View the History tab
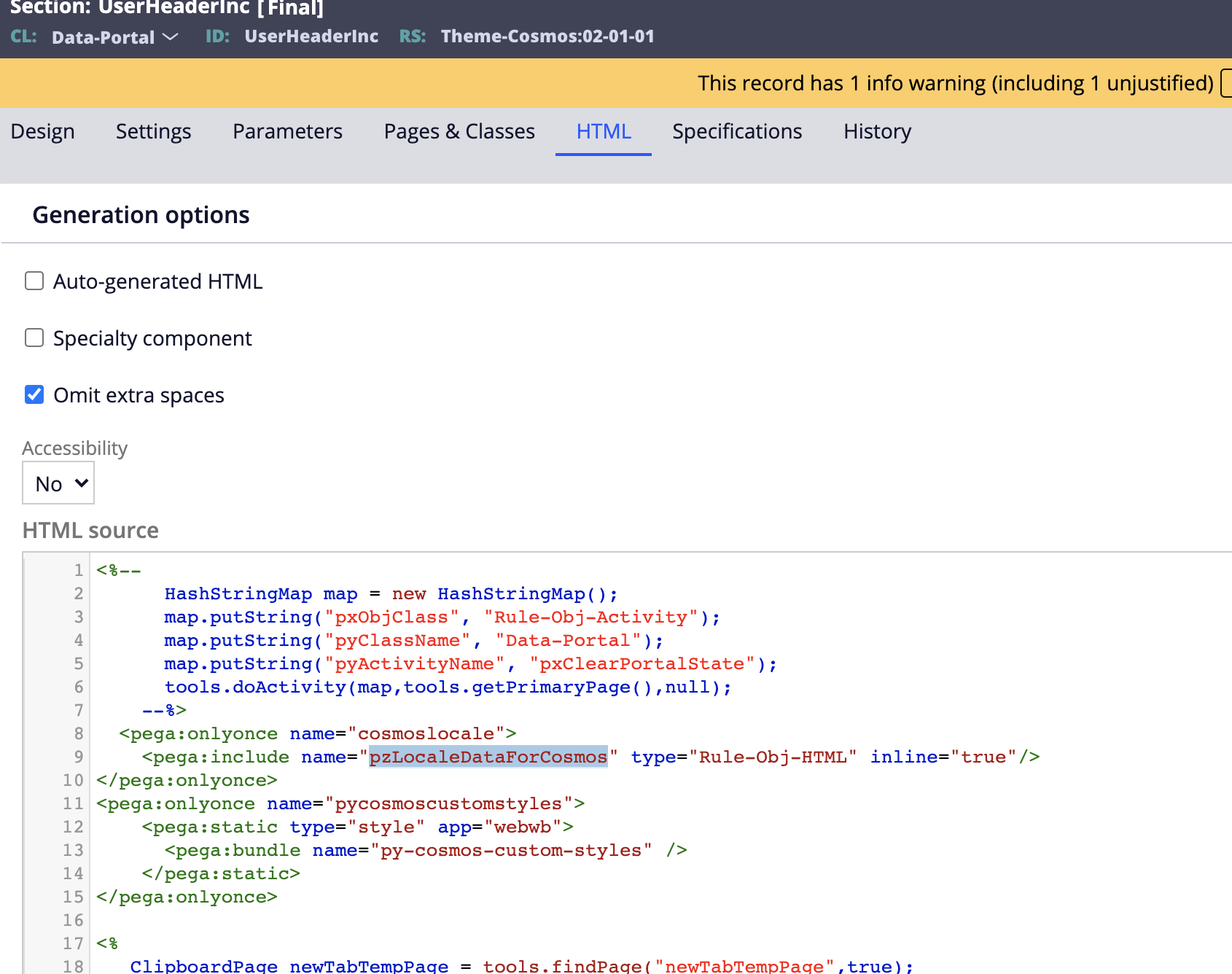Screen dimensions: 1232x974 coord(877,131)
